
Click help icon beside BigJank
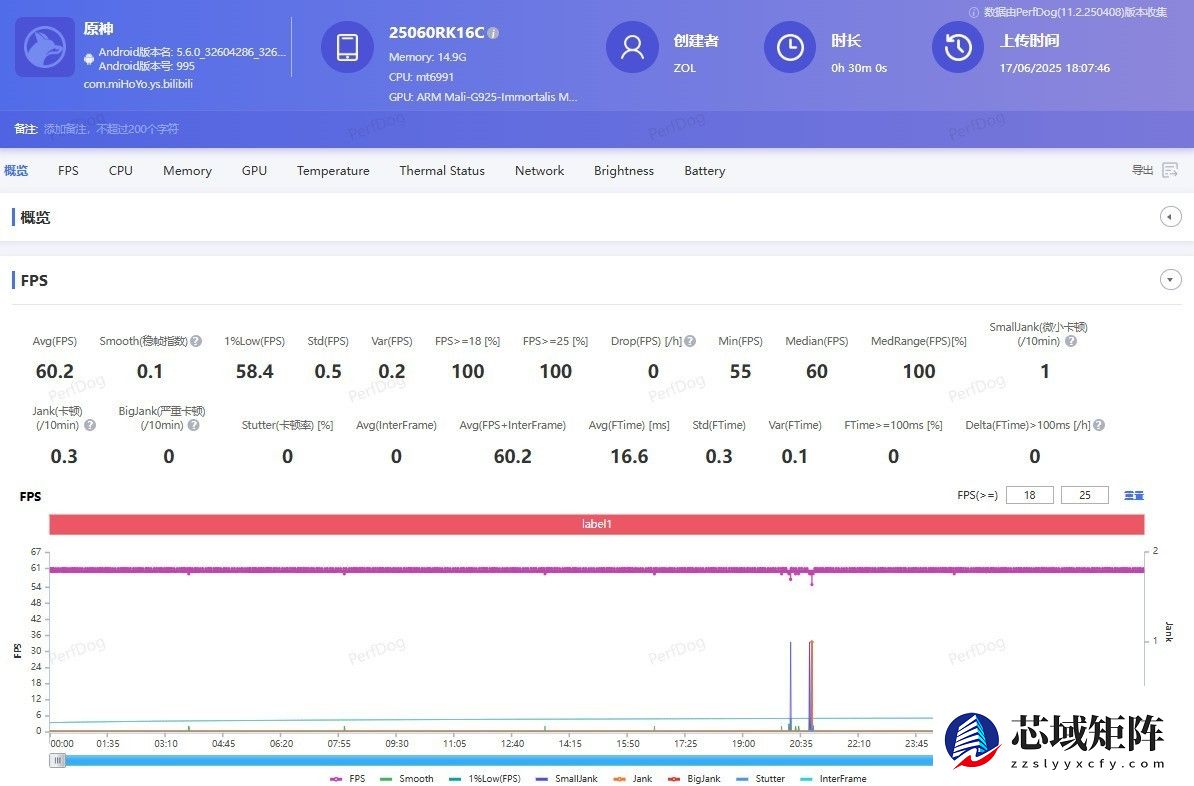pyautogui.click(x=193, y=425)
